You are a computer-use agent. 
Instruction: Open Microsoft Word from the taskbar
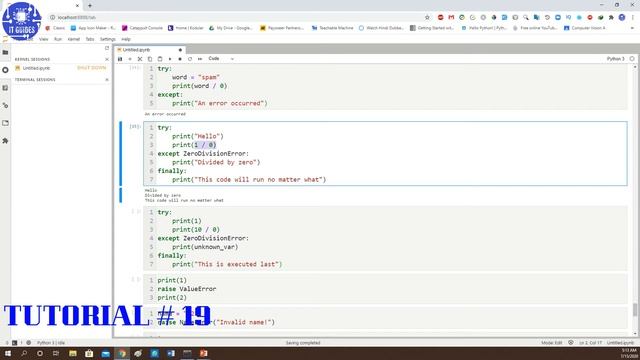pos(171,353)
